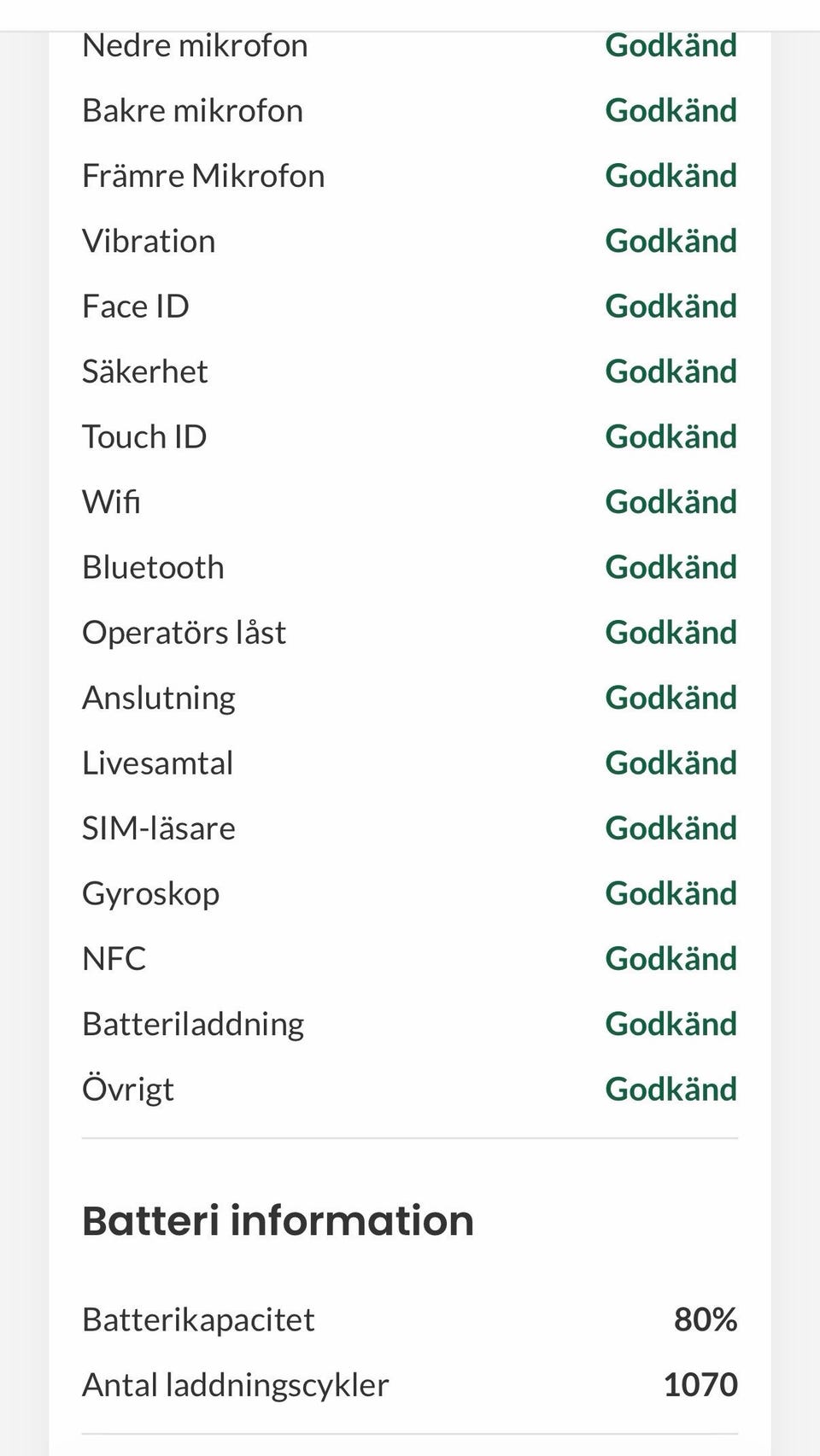Click the Främre Mikrofon label
The width and height of the screenshot is (820, 1456).
point(203,176)
